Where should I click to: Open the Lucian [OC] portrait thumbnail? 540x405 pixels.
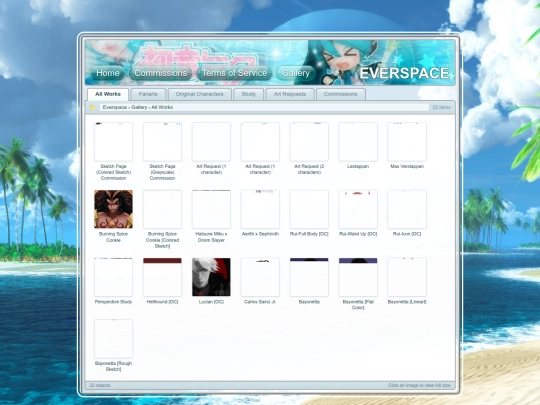tap(211, 277)
